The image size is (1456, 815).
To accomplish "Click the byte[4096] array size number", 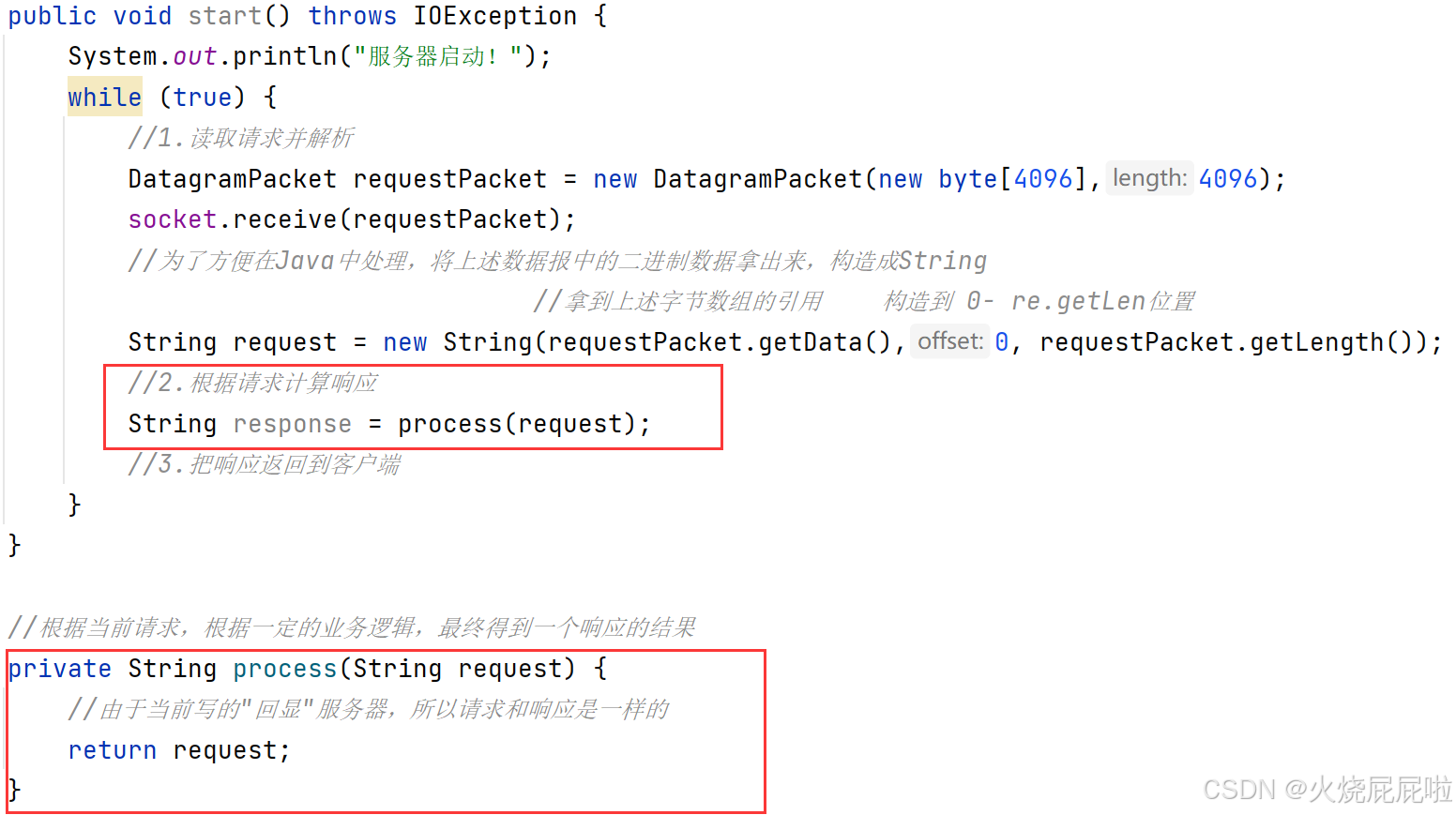I will [x=1043, y=179].
